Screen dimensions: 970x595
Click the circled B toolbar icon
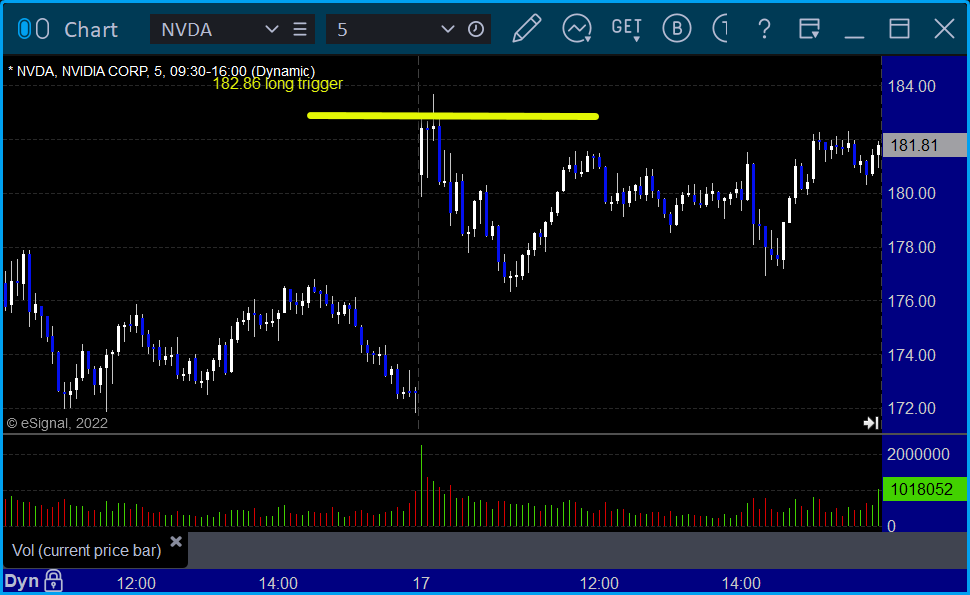(x=677, y=29)
